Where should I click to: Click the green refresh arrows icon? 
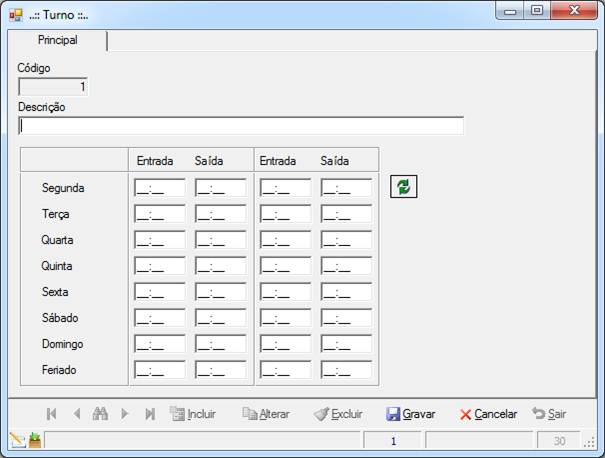point(404,187)
